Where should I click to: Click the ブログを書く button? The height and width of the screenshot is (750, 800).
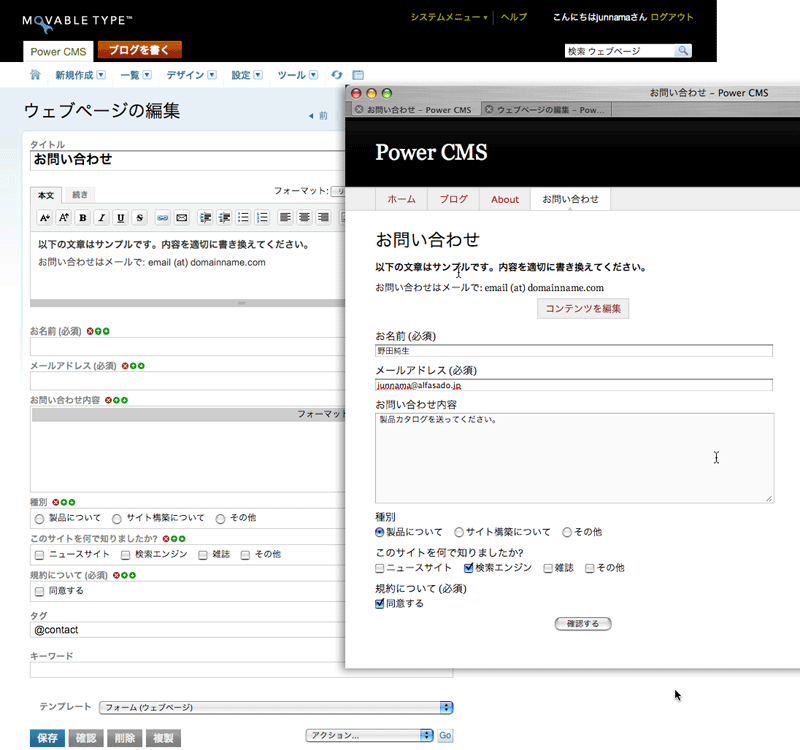click(x=139, y=50)
